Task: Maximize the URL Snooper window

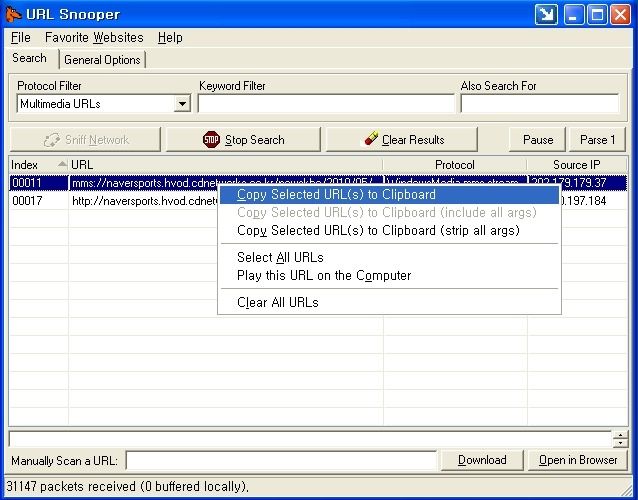Action: click(597, 15)
